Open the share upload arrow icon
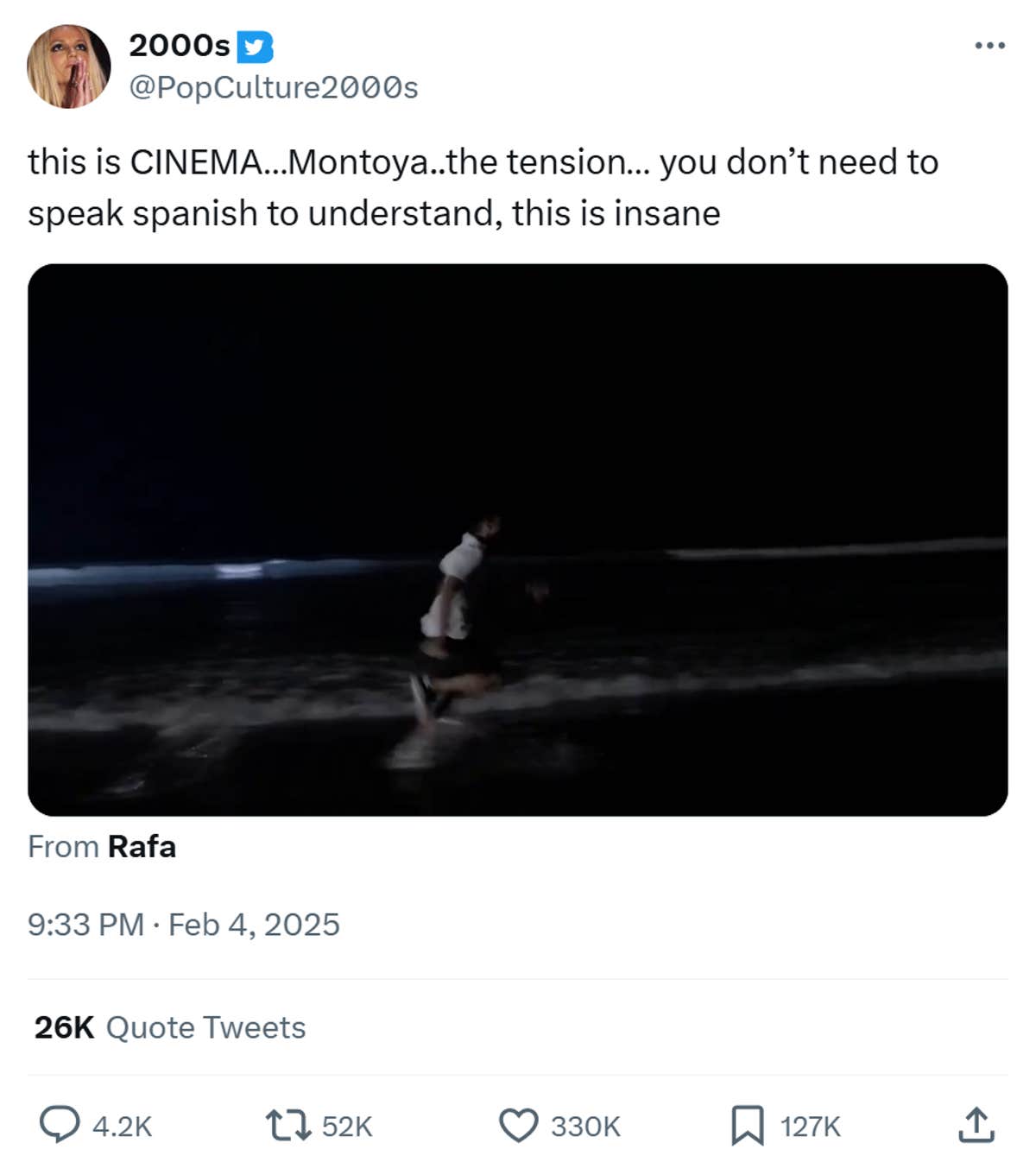The image size is (1036, 1162). coord(976,1125)
